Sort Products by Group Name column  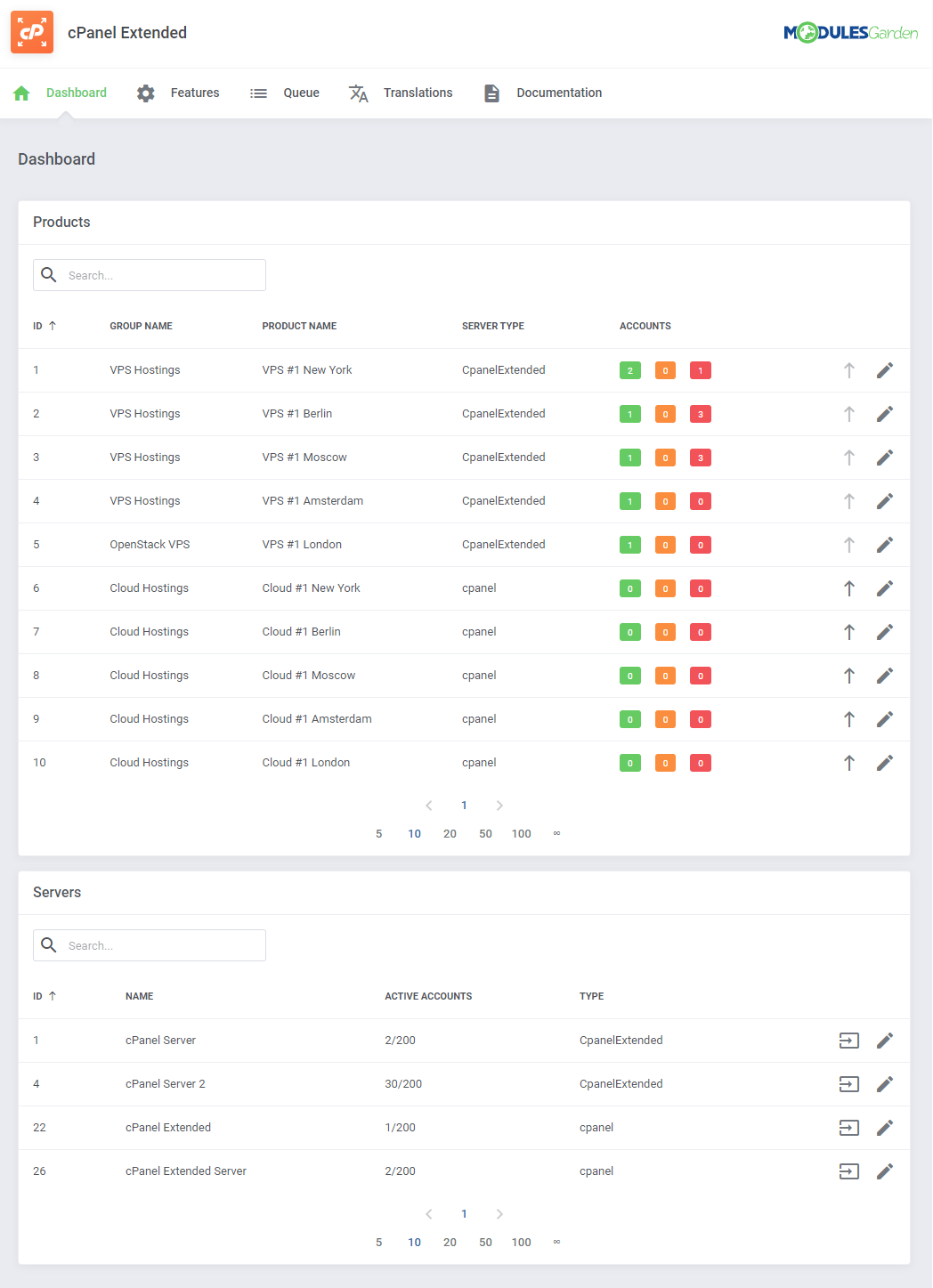(x=141, y=326)
